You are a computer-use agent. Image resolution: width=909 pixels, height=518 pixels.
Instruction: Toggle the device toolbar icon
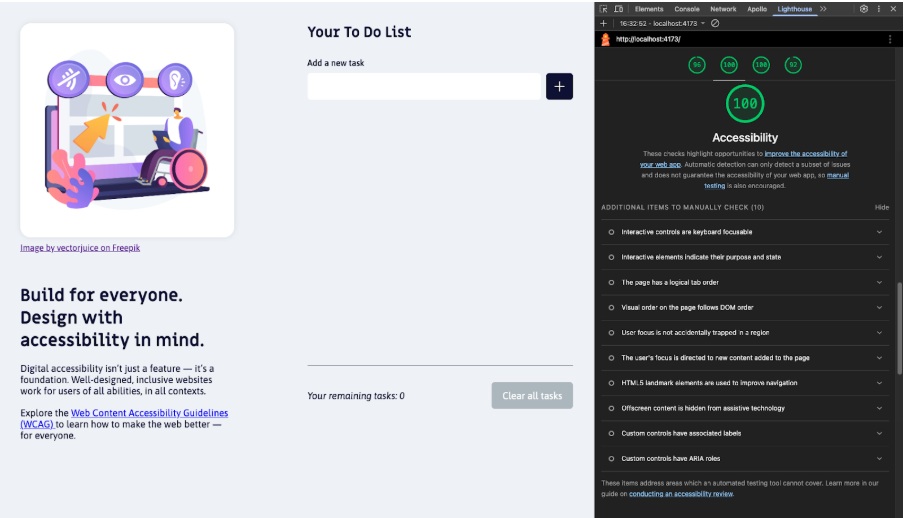coord(618,9)
